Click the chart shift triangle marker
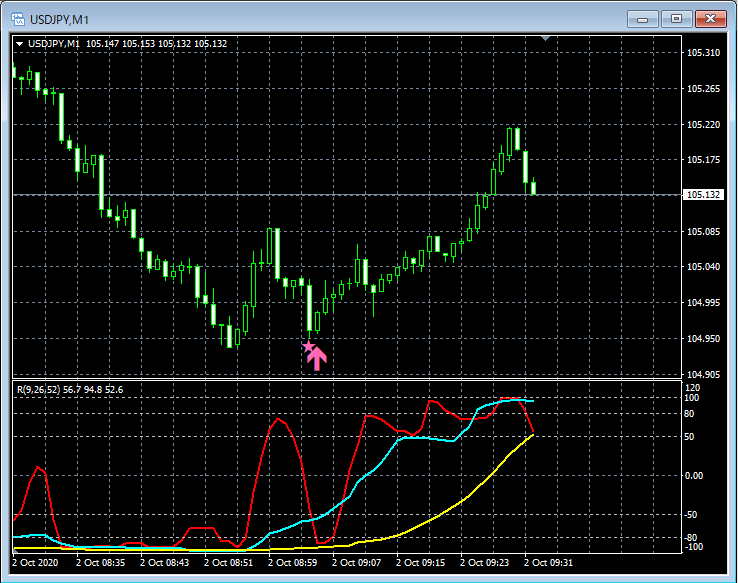 tap(545, 38)
